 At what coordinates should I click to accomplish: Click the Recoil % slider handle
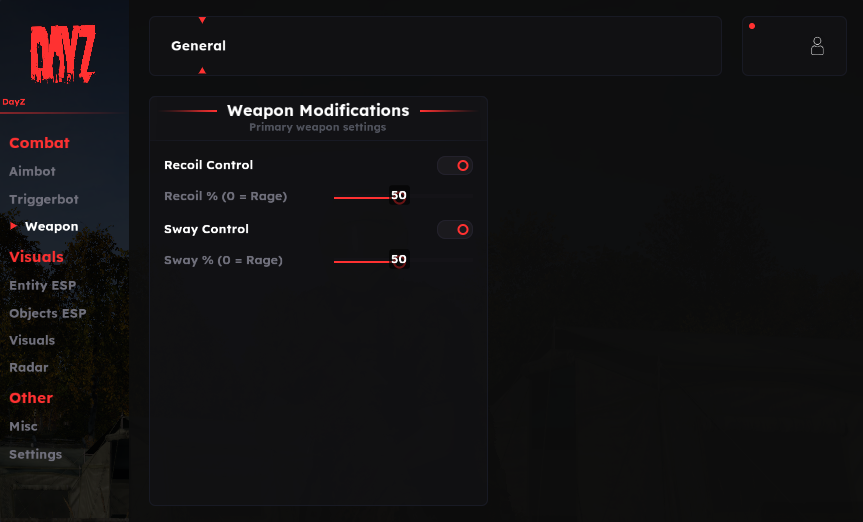[x=399, y=197]
